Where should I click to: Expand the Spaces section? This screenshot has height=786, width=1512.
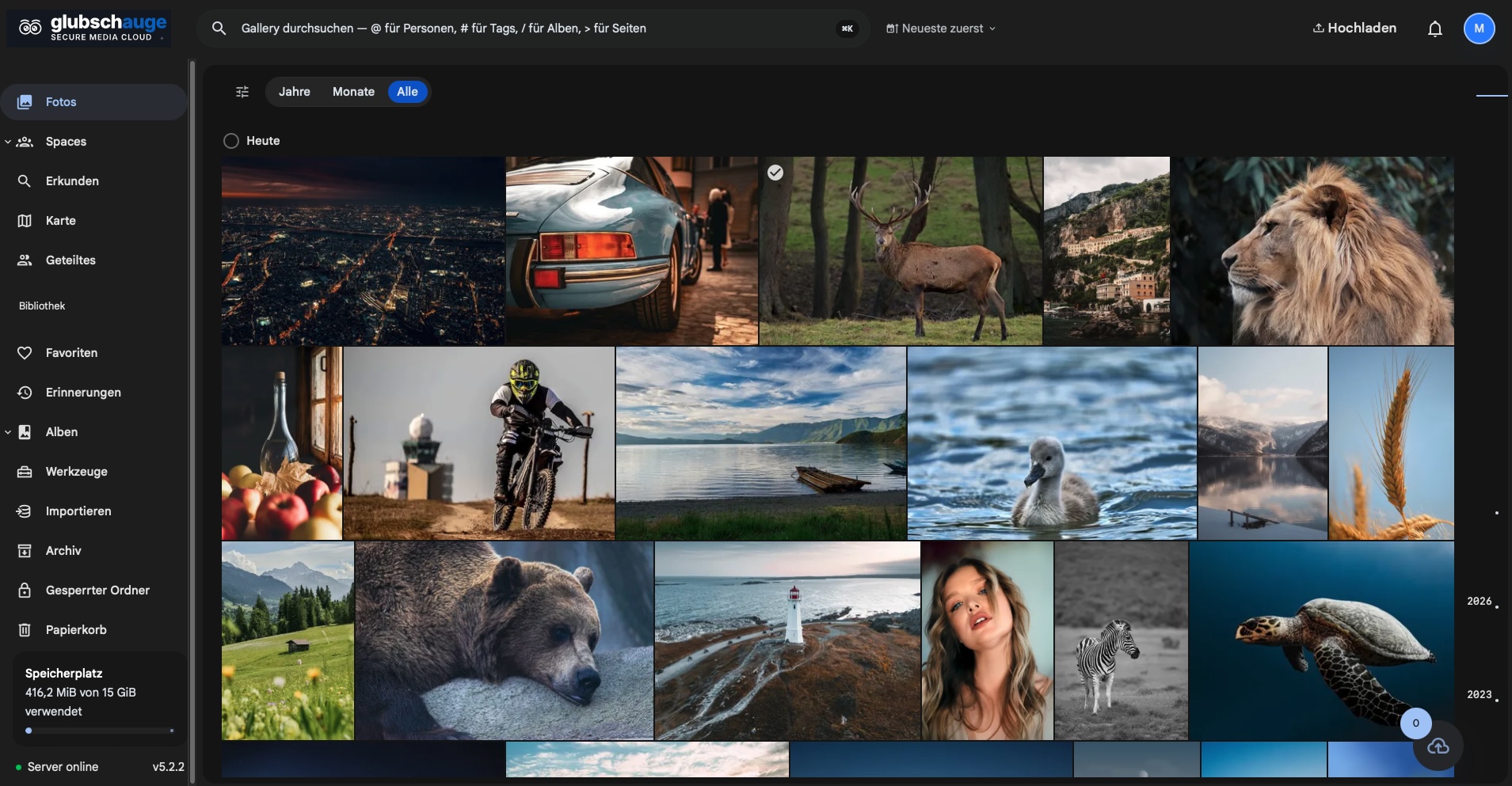8,142
